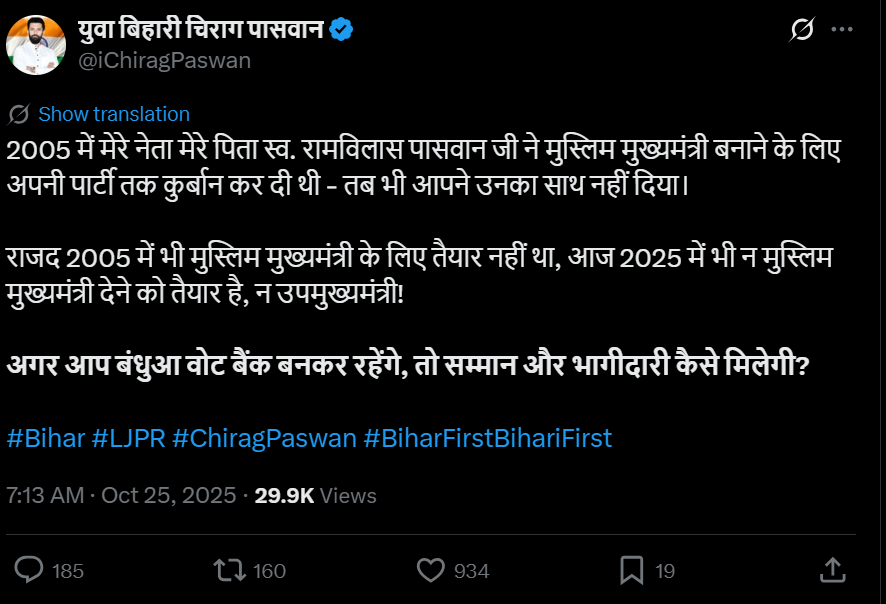886x604 pixels.
Task: Open the #LJPR hashtag
Action: click(x=128, y=438)
